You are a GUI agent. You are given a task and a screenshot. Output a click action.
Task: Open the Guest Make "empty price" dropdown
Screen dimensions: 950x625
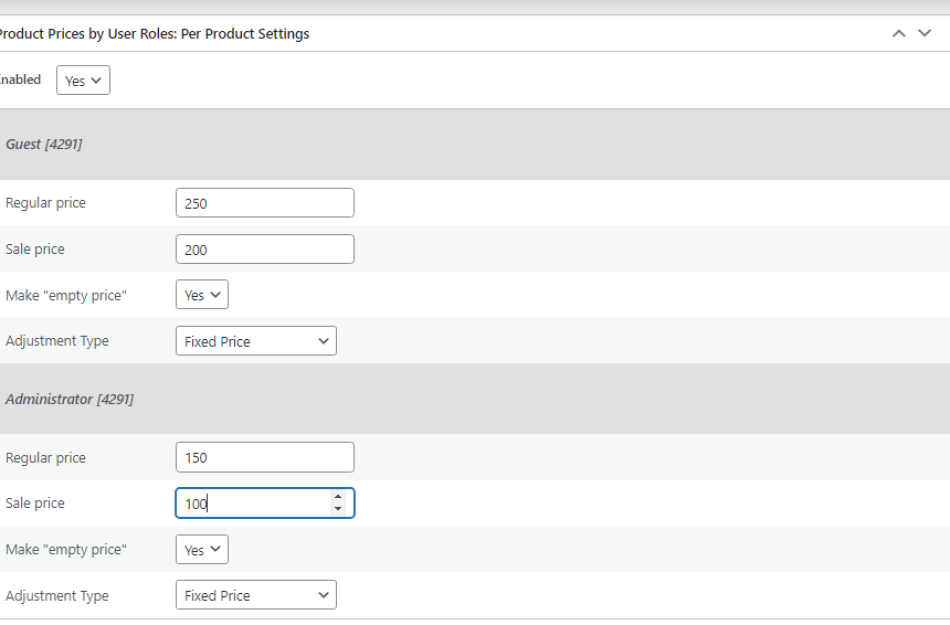[x=202, y=294]
